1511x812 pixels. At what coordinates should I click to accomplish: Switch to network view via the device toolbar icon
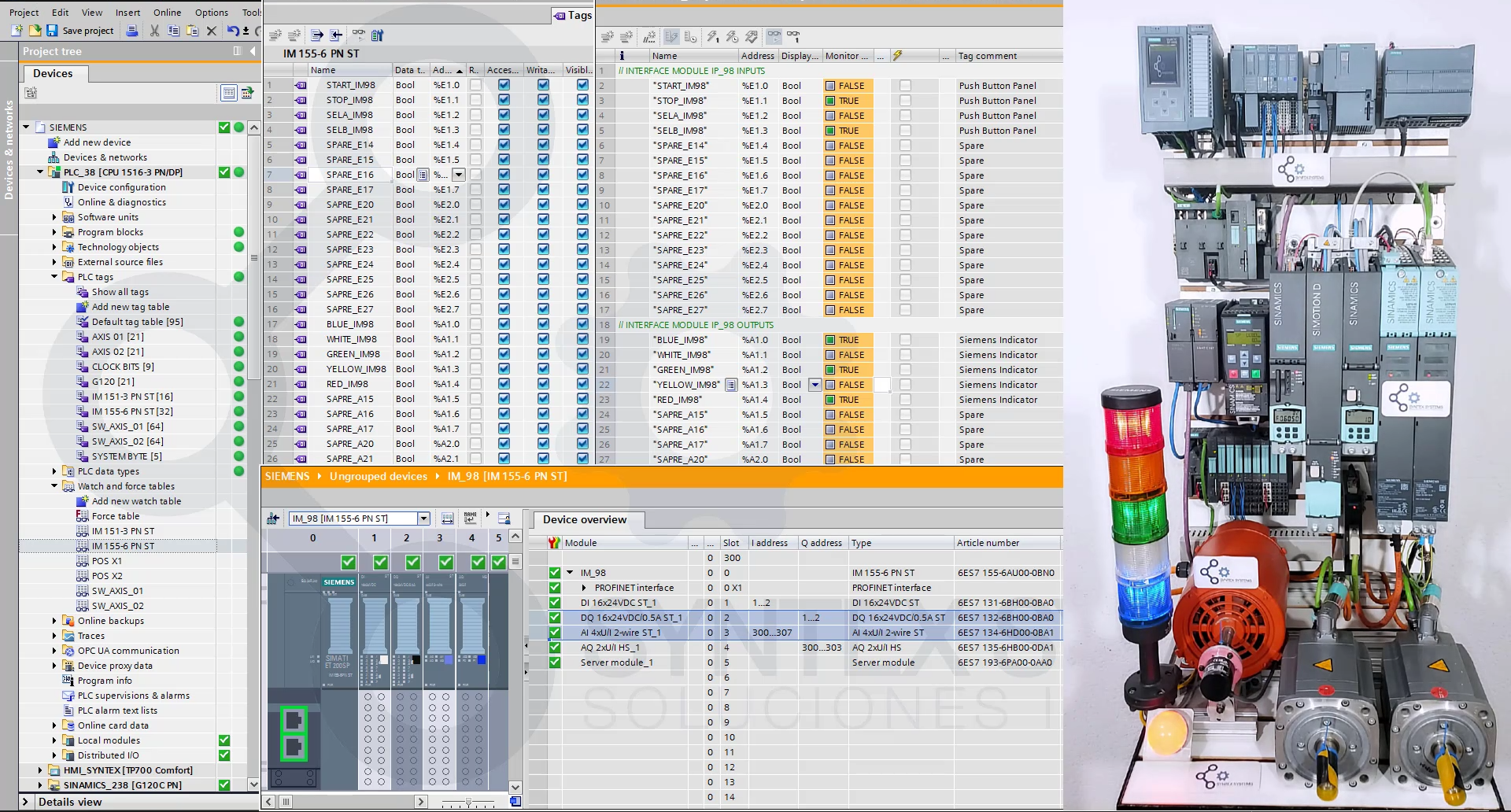[x=273, y=518]
